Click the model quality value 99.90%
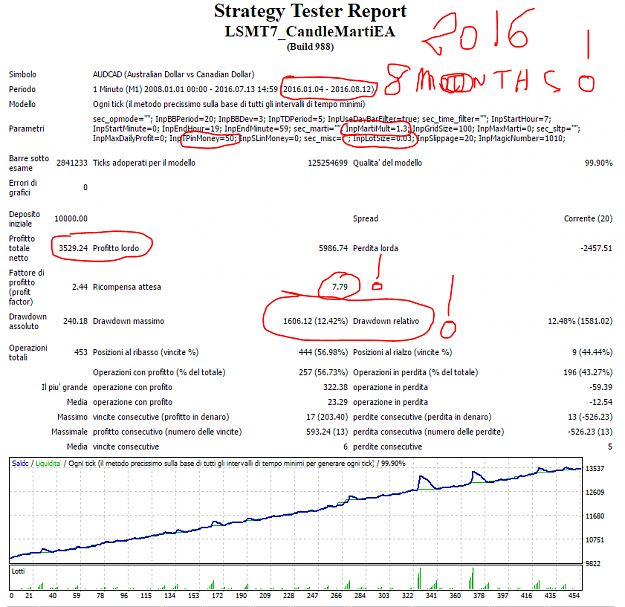 tap(598, 163)
